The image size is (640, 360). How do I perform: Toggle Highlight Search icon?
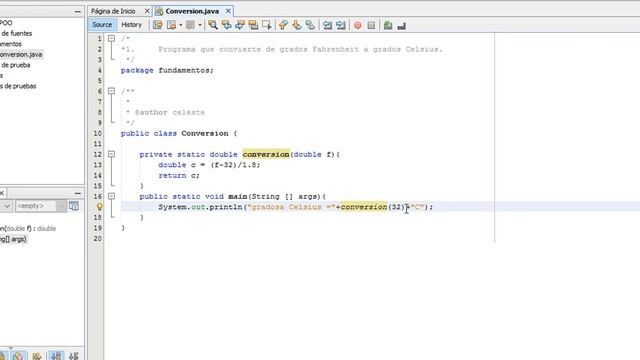point(253,25)
